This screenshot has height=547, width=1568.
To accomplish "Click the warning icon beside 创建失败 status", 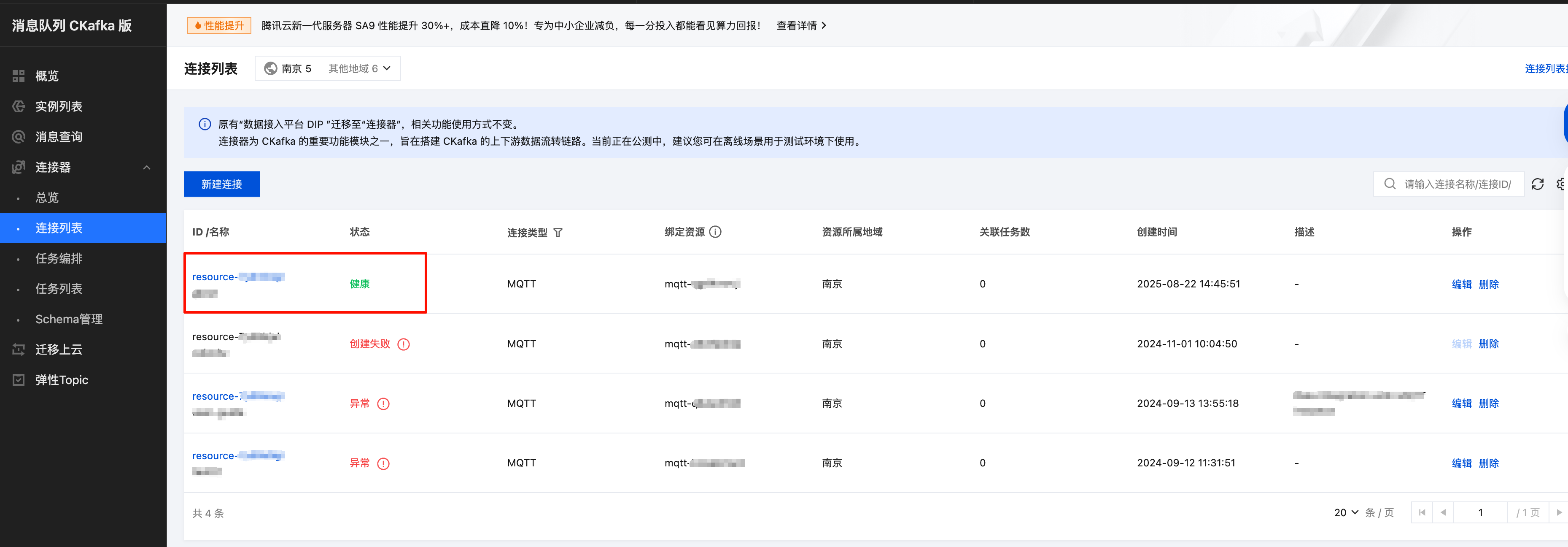I will [403, 344].
